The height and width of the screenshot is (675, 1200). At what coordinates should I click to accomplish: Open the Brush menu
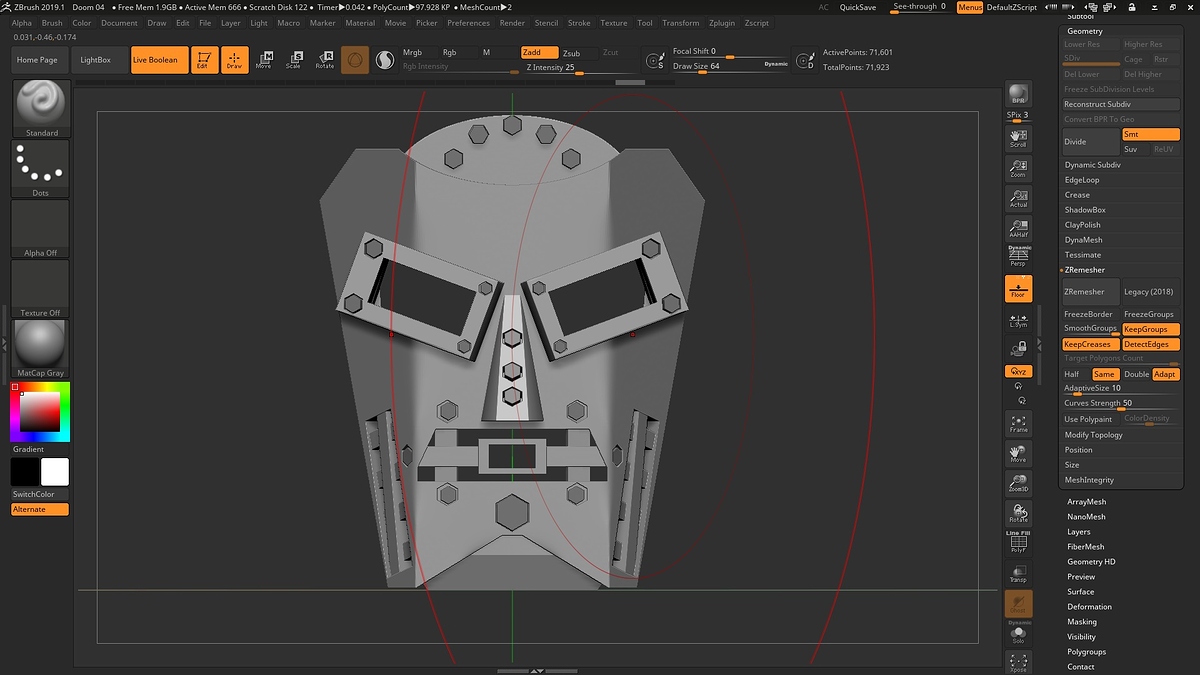(51, 23)
